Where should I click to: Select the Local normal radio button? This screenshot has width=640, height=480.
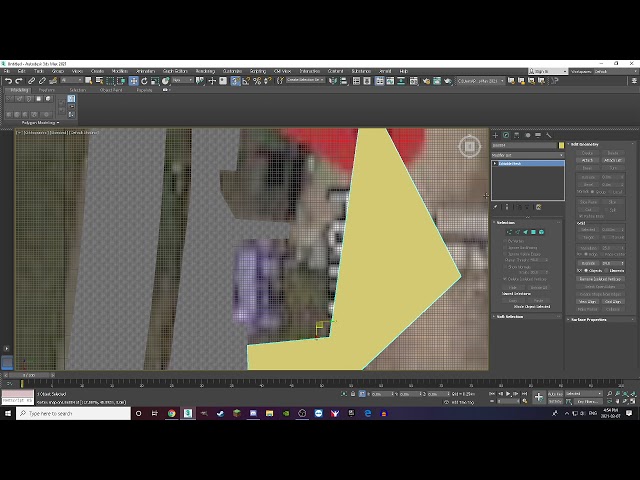click(610, 192)
